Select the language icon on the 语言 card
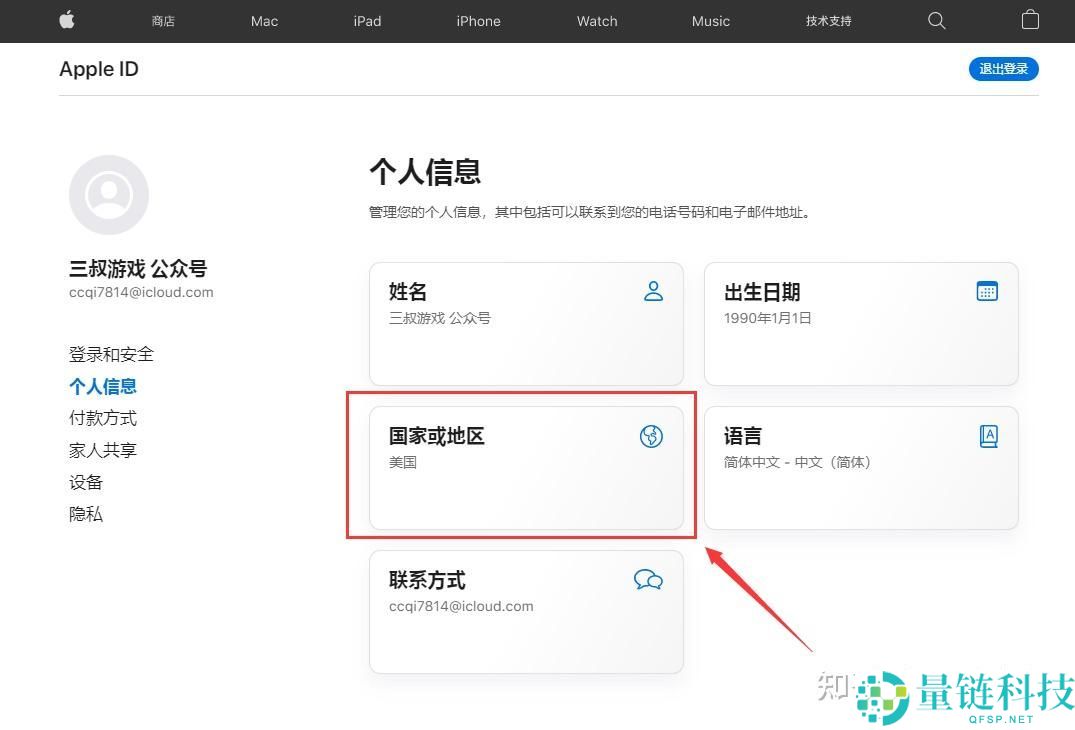This screenshot has width=1075, height=730. (988, 435)
